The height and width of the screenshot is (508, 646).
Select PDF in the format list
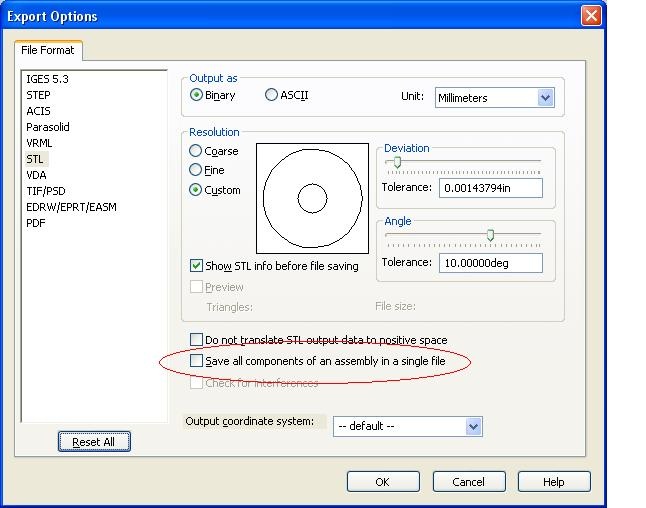pyautogui.click(x=36, y=223)
